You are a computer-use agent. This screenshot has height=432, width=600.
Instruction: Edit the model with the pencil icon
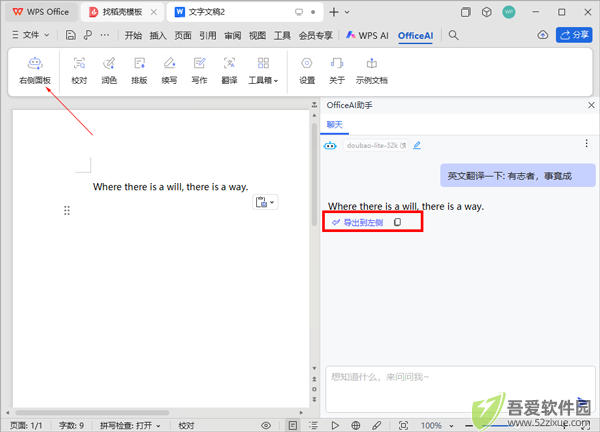pos(417,145)
